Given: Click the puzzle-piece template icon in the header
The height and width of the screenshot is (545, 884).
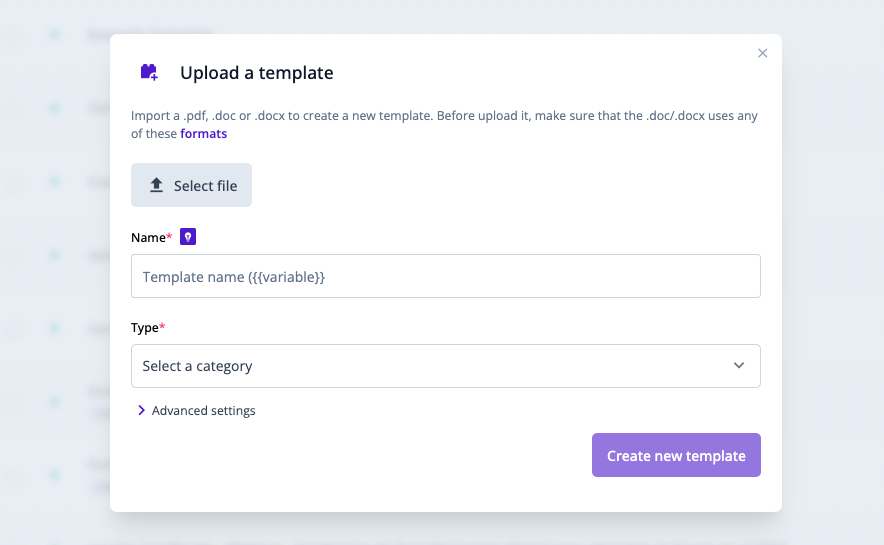Looking at the screenshot, I should 149,72.
